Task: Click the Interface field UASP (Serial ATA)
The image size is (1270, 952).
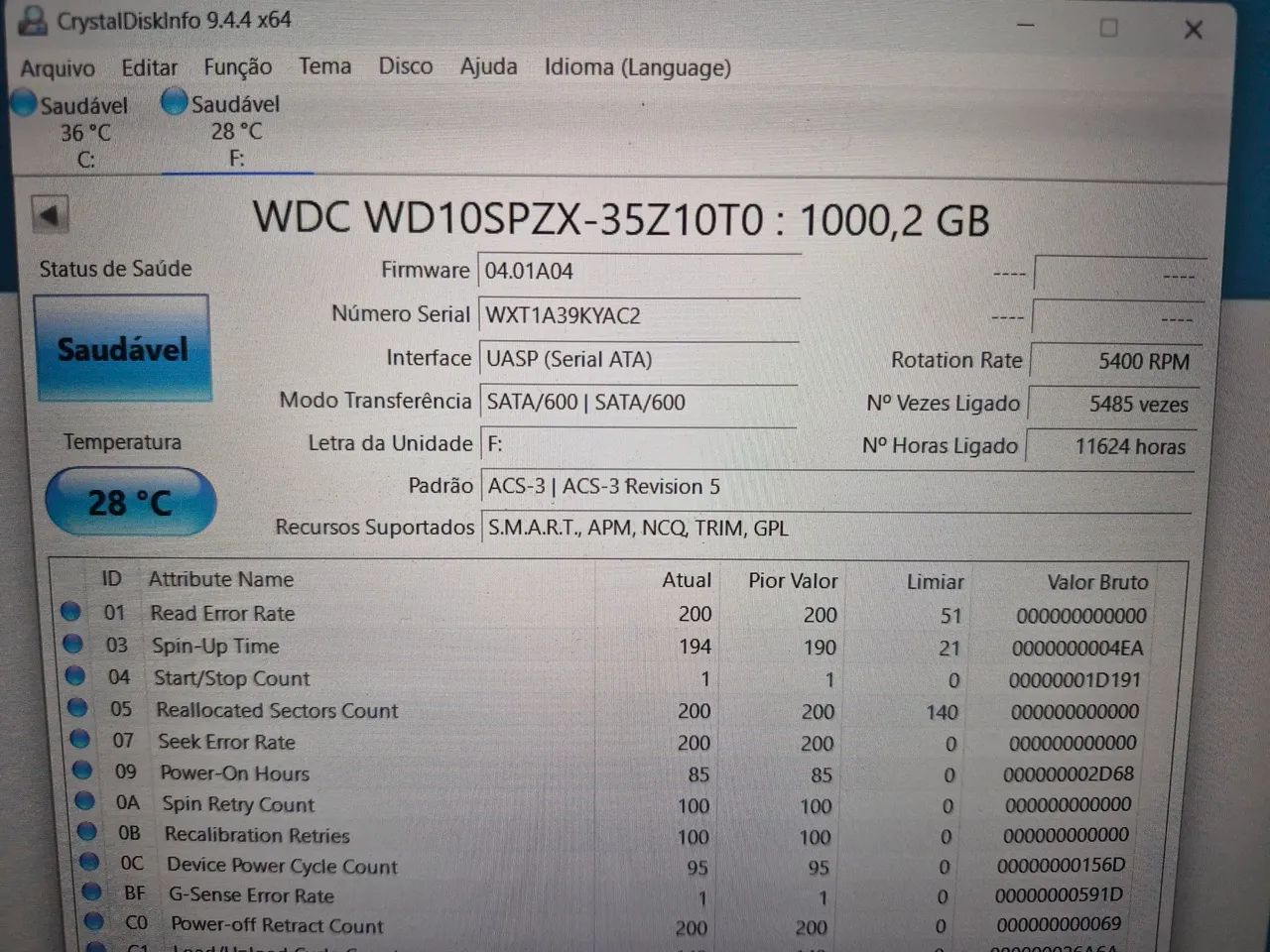Action: [x=639, y=359]
